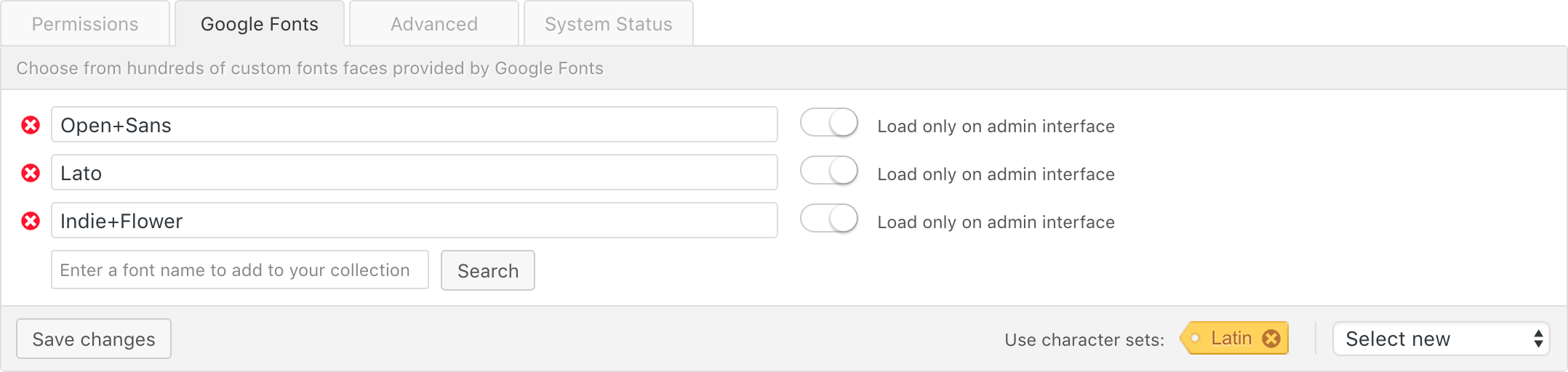Open the Advanced tab
Image resolution: width=1568 pixels, height=372 pixels.
click(434, 24)
